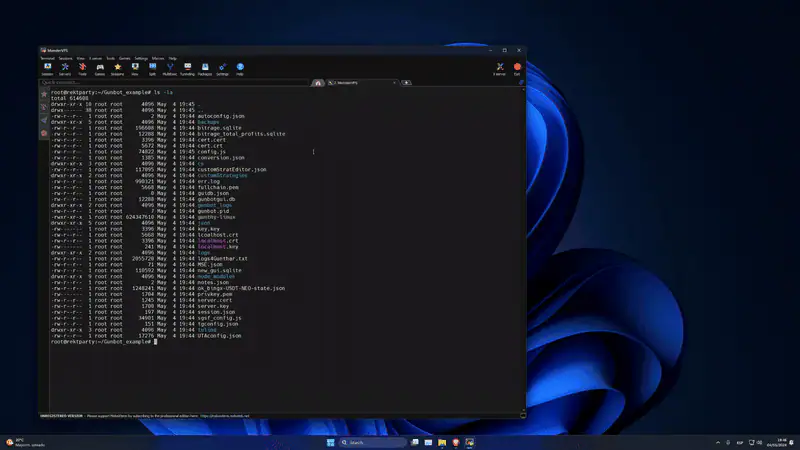Follow the professional edition subscription link

[224, 416]
